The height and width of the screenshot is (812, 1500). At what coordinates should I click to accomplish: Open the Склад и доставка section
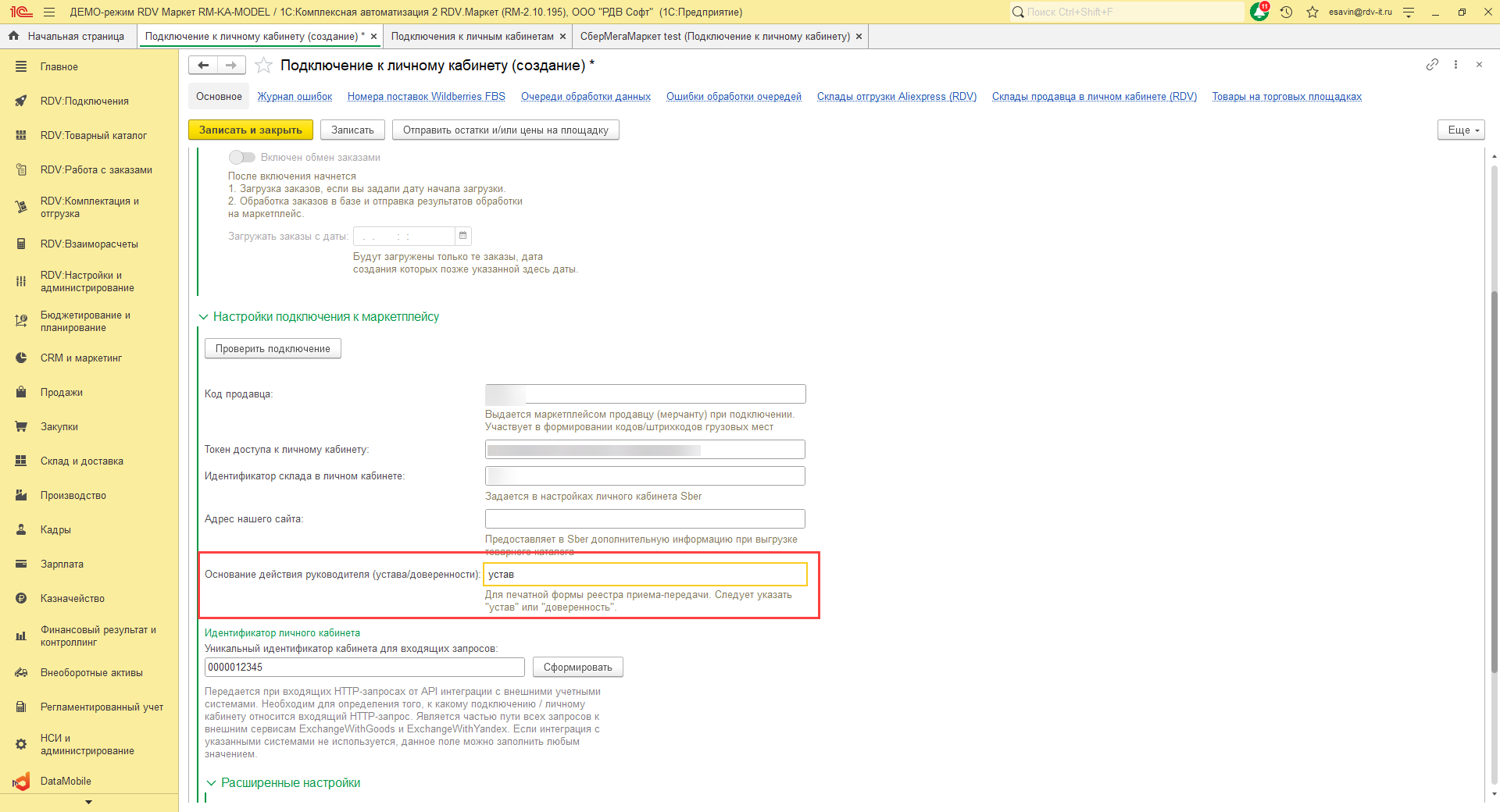[81, 461]
